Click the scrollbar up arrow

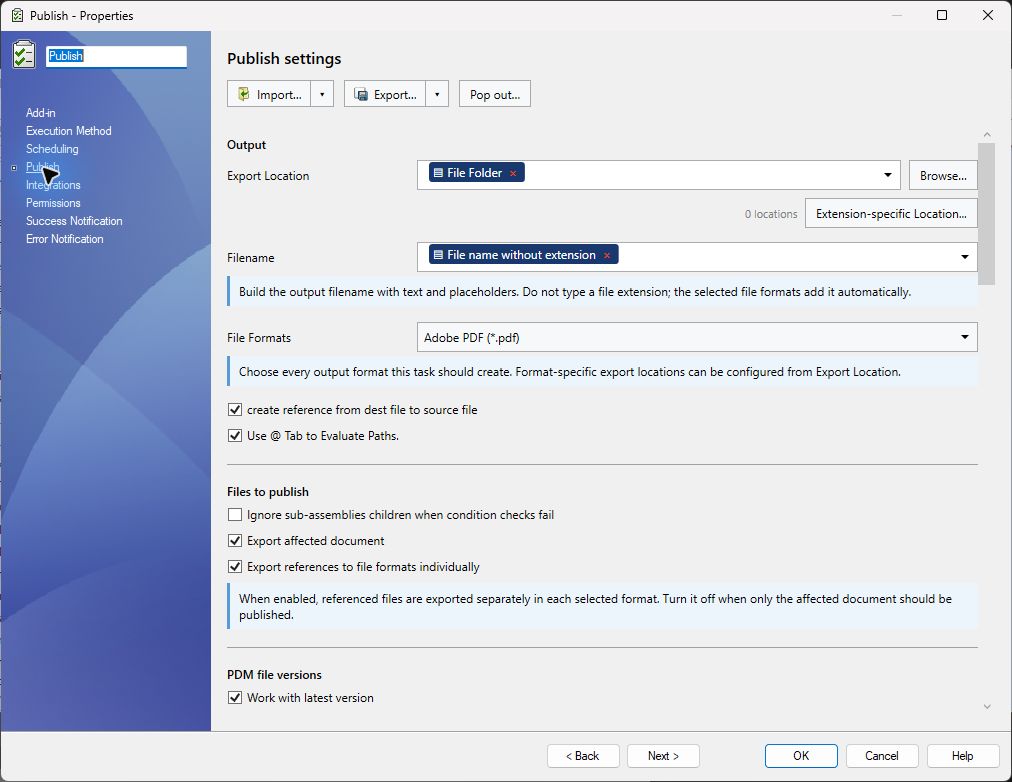coord(987,134)
